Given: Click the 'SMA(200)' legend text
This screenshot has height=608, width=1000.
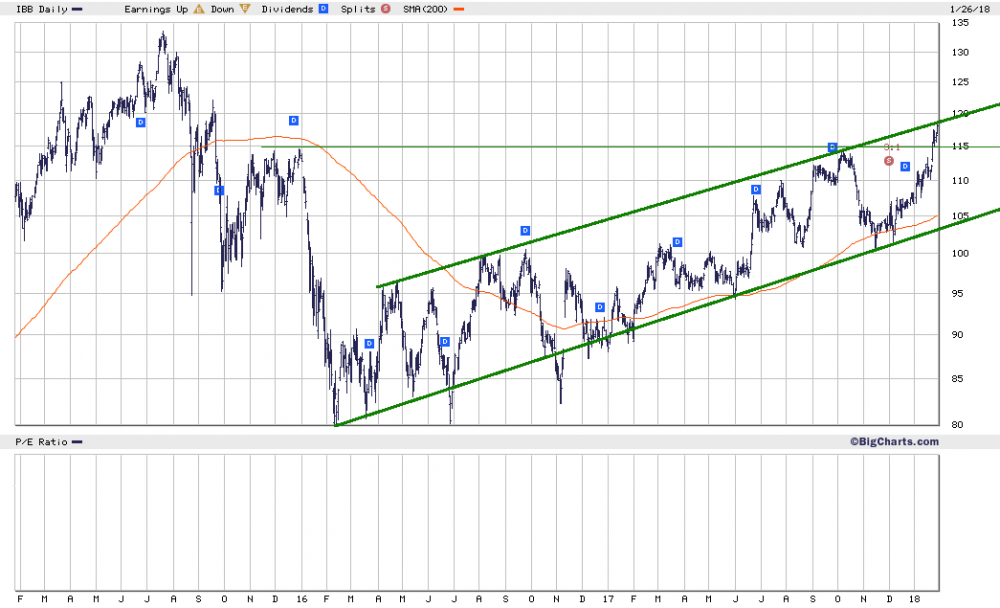Looking at the screenshot, I should point(425,9).
